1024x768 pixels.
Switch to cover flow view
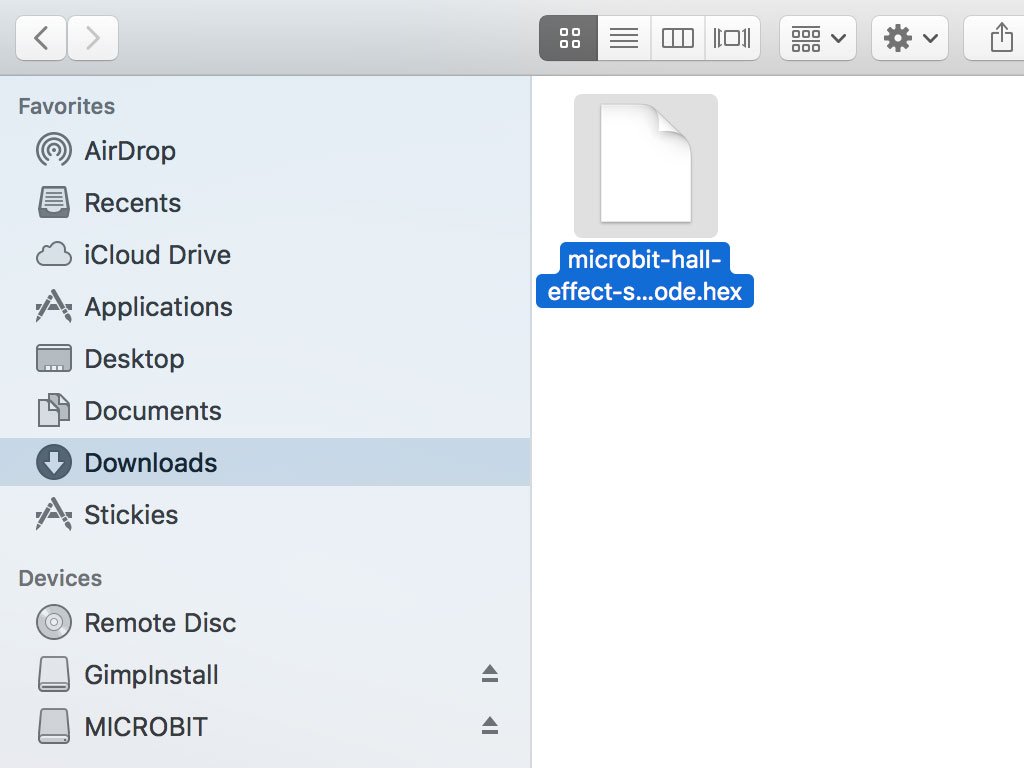[732, 38]
